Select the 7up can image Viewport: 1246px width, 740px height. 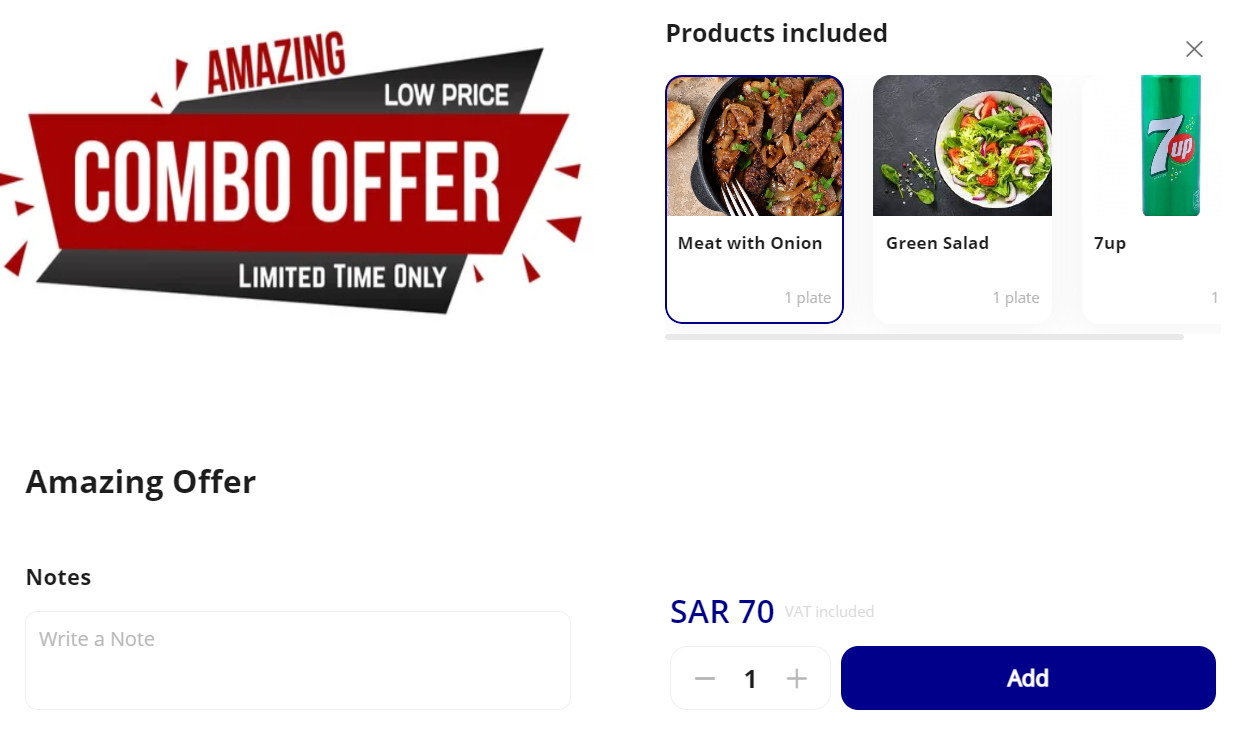tap(1171, 146)
